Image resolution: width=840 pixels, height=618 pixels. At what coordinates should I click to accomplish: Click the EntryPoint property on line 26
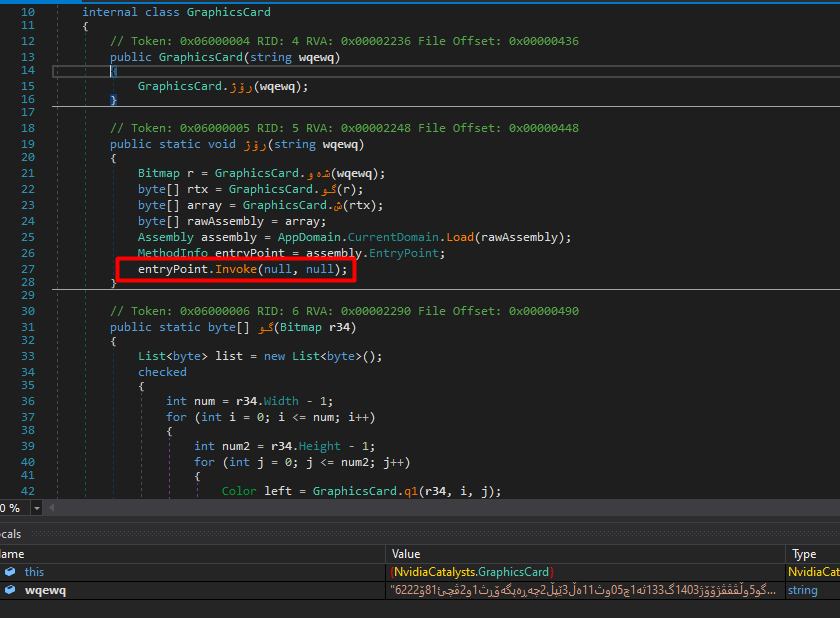404,253
